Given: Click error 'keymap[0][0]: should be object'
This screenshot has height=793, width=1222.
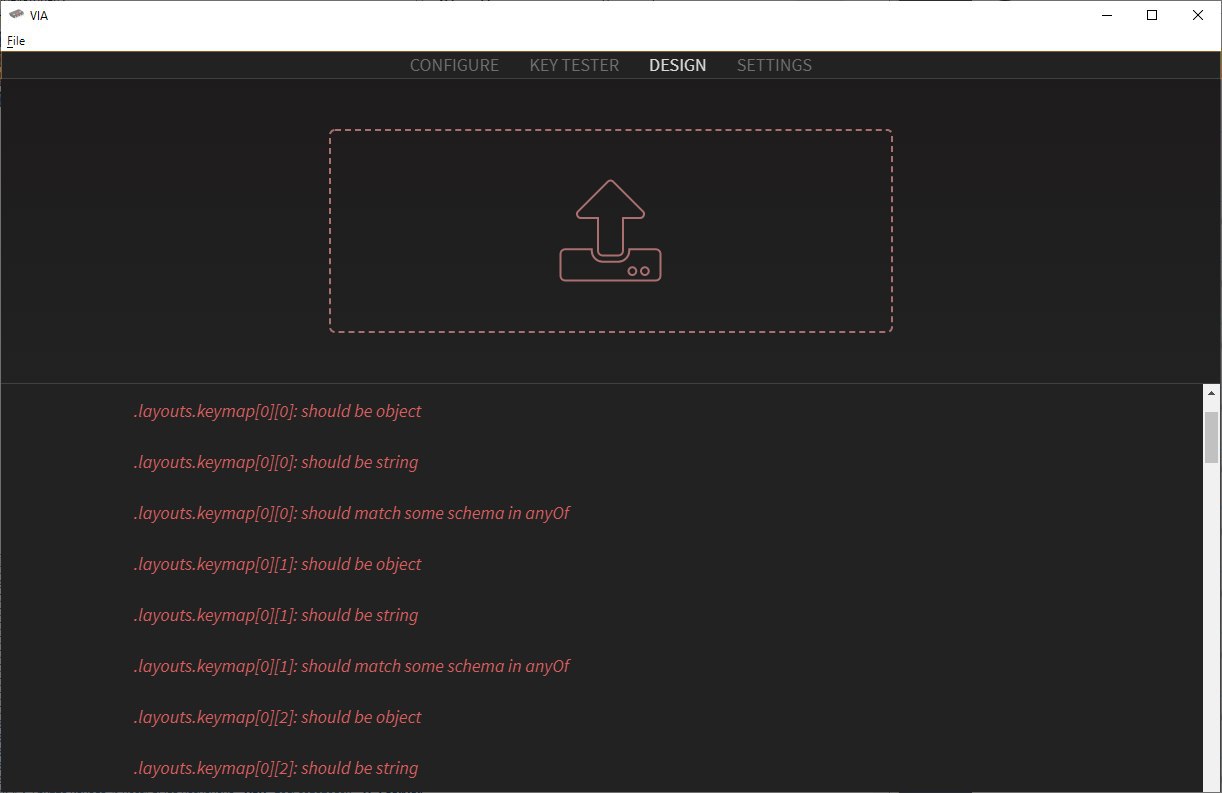Looking at the screenshot, I should (x=277, y=411).
